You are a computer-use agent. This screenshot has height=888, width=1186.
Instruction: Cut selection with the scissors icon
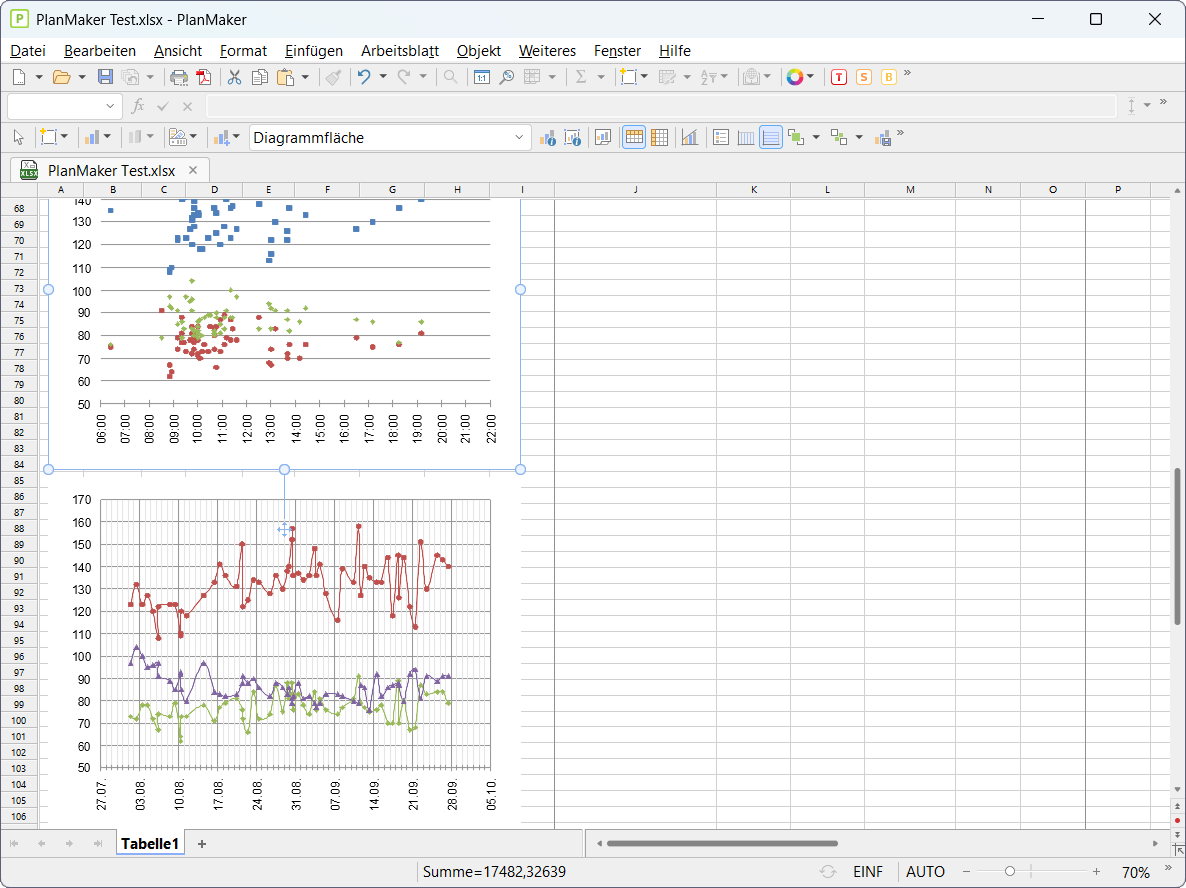[234, 77]
